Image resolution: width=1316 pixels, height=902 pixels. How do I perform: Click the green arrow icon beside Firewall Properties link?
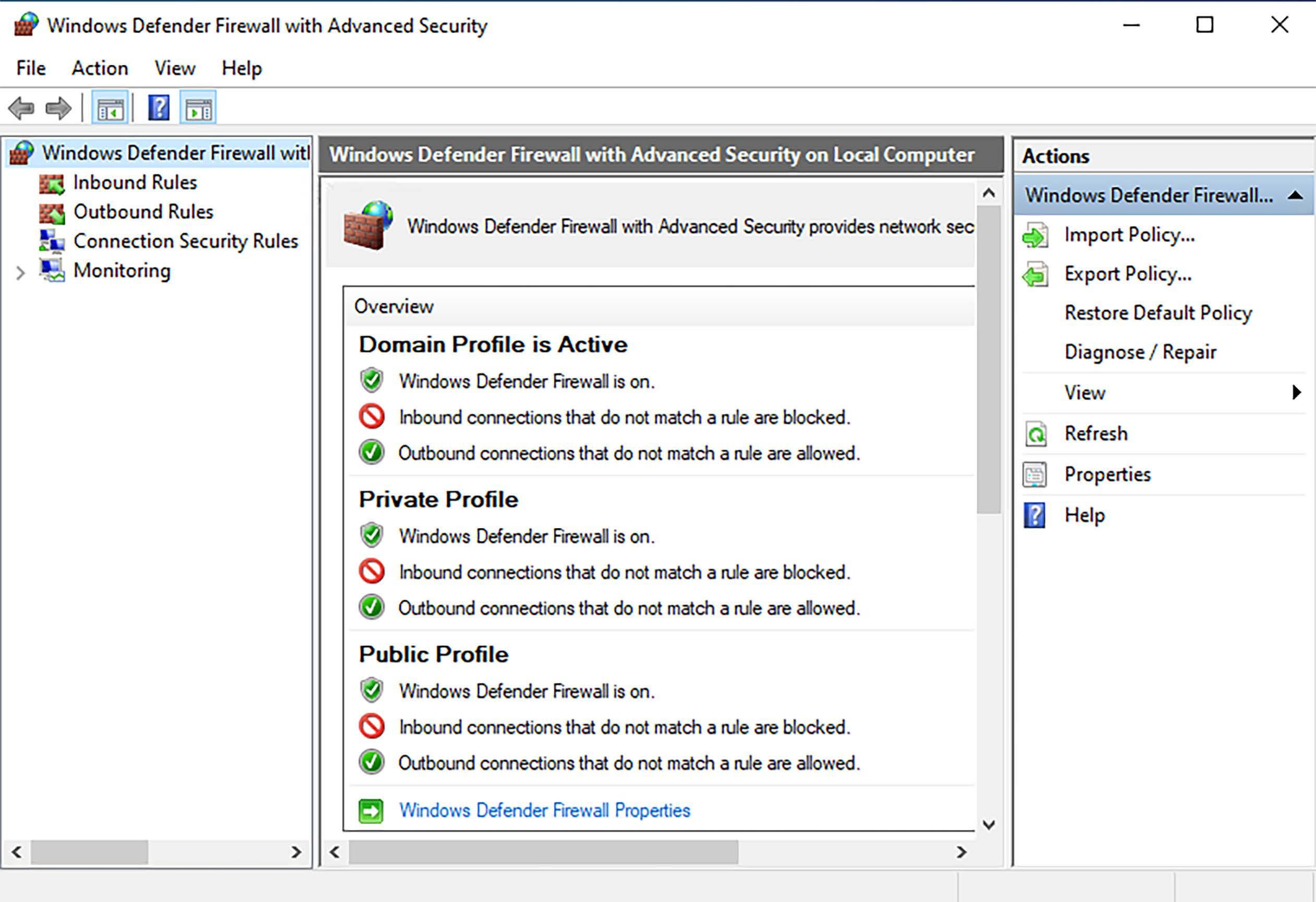tap(371, 811)
